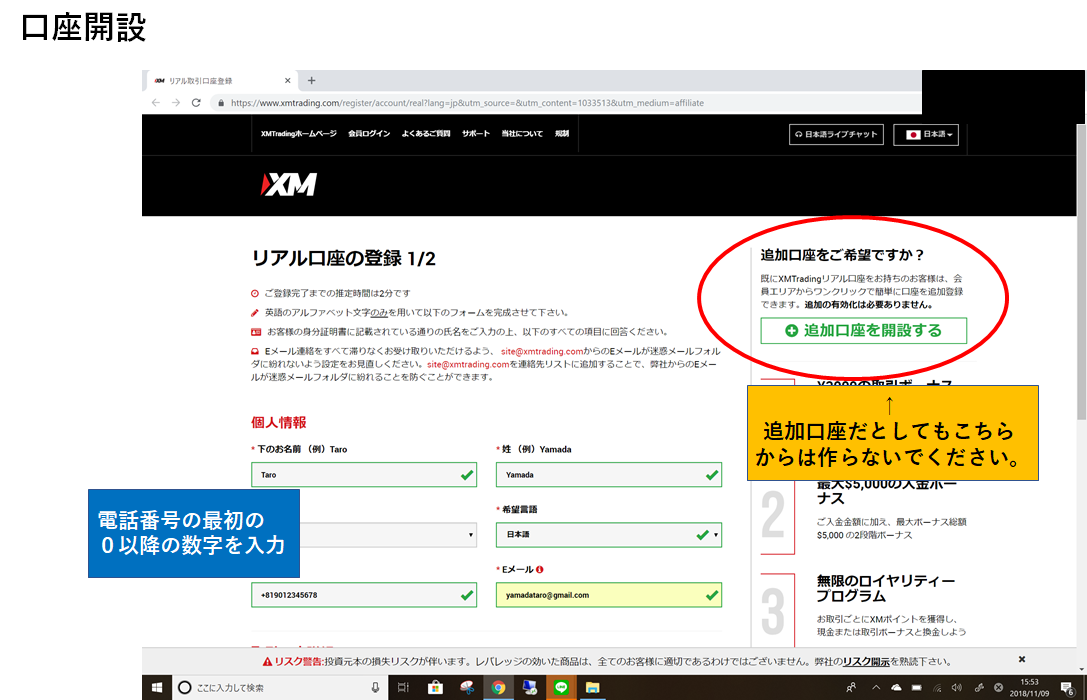Click the XM logo
Image resolution: width=1087 pixels, height=700 pixels.
(288, 184)
